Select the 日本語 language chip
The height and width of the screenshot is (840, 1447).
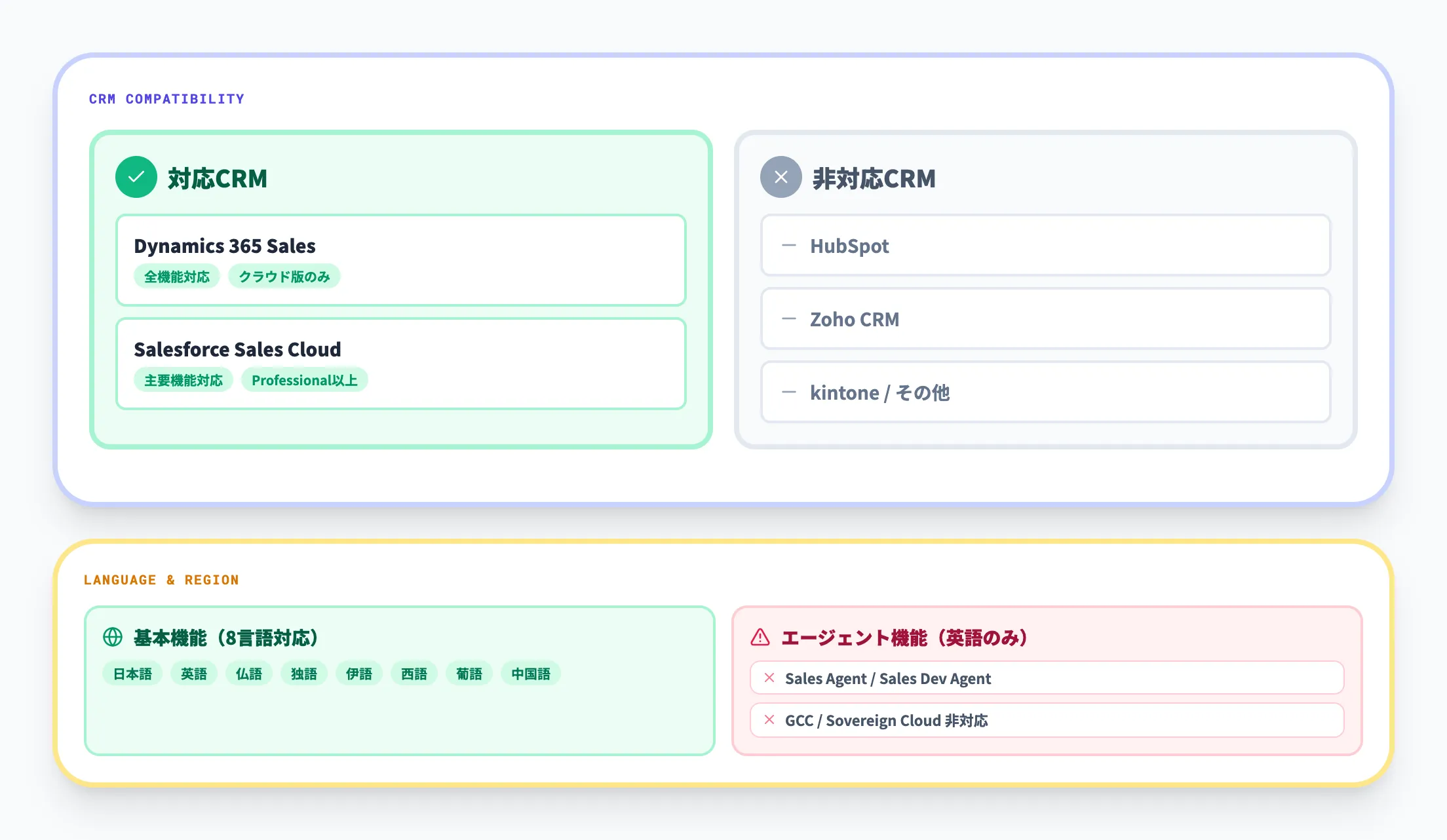click(132, 673)
